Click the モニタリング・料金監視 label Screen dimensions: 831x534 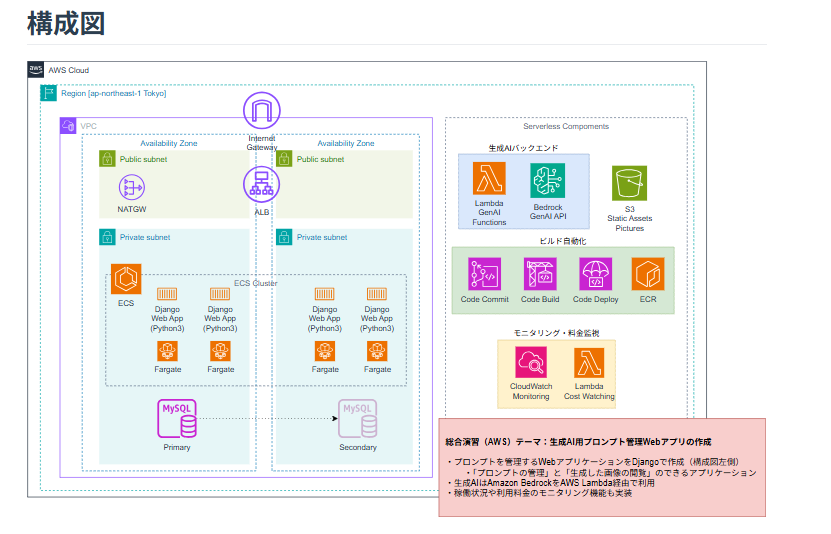556,333
